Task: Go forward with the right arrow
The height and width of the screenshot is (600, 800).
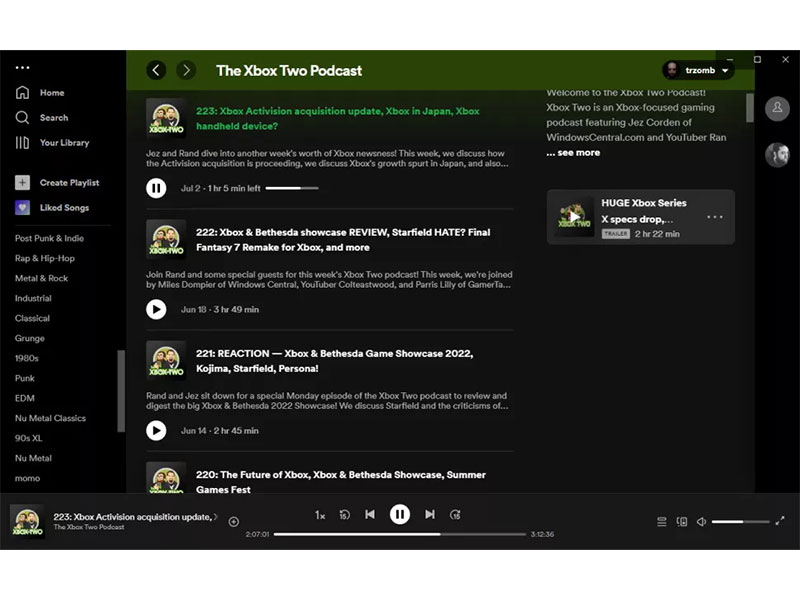Action: 186,70
